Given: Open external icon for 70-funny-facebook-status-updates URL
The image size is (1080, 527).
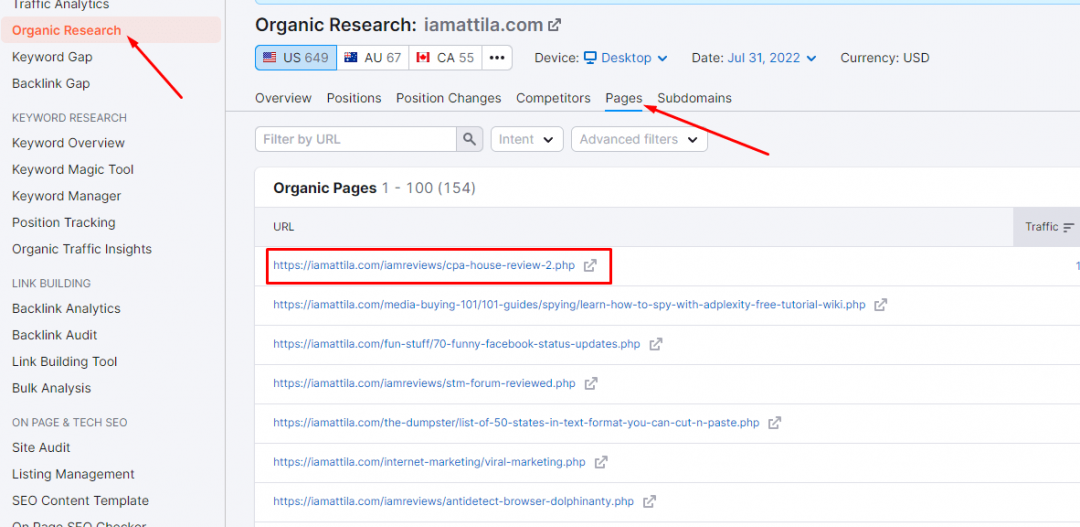Looking at the screenshot, I should click(655, 344).
